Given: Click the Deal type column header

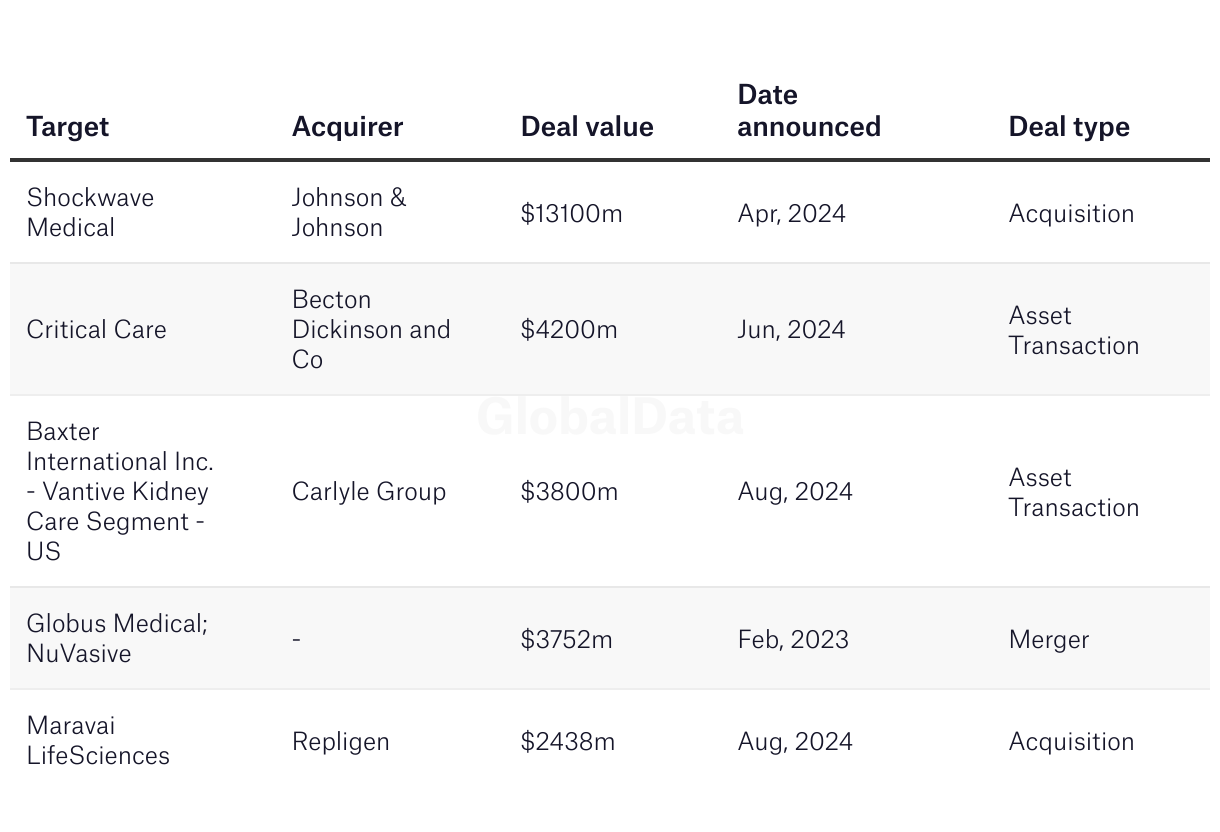Looking at the screenshot, I should click(1069, 127).
